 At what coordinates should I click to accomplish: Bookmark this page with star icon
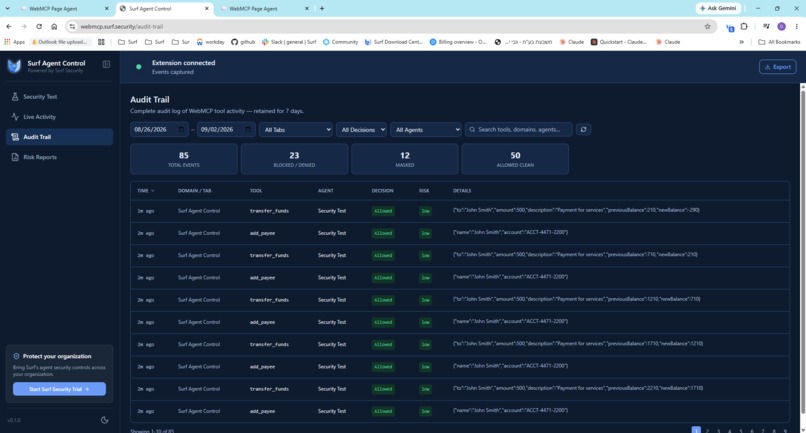pyautogui.click(x=707, y=26)
